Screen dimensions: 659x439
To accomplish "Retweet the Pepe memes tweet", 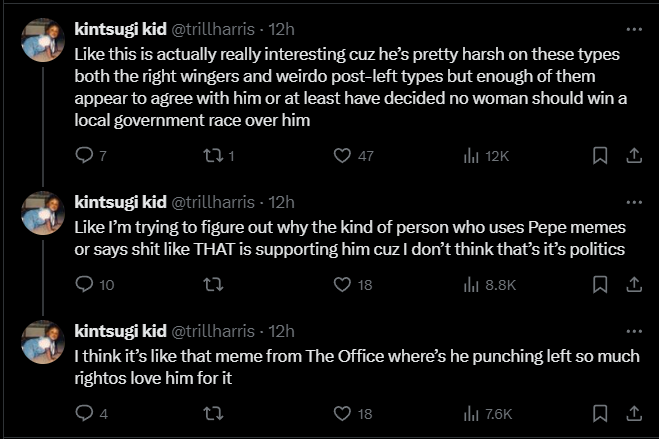I will (x=214, y=285).
